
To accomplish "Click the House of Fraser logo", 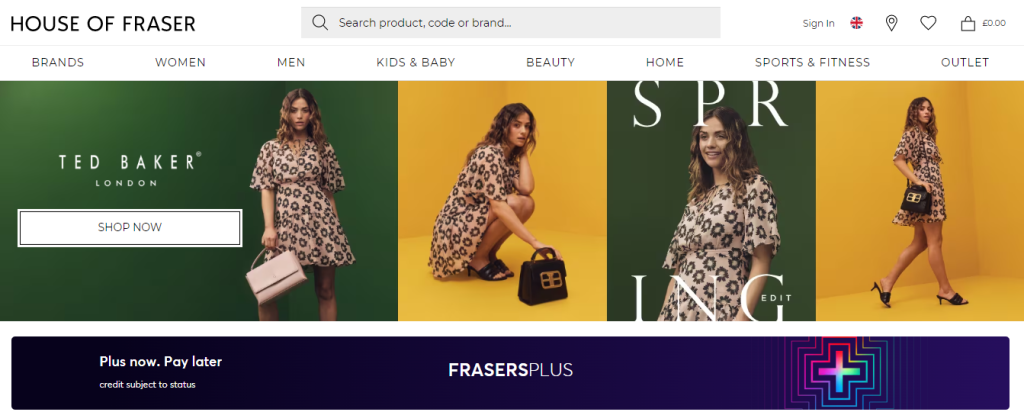I will 103,24.
